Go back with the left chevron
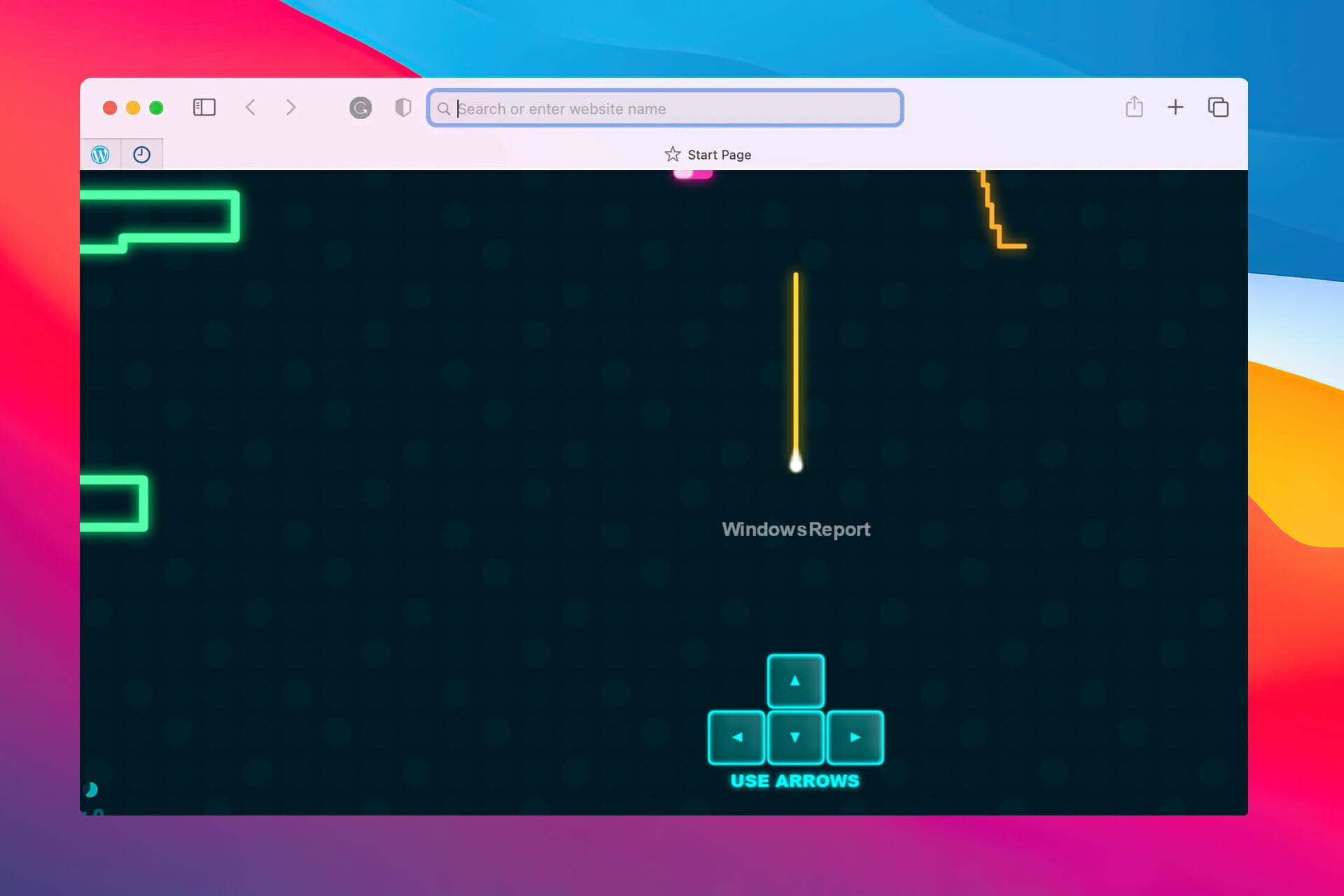The height and width of the screenshot is (896, 1344). [251, 107]
